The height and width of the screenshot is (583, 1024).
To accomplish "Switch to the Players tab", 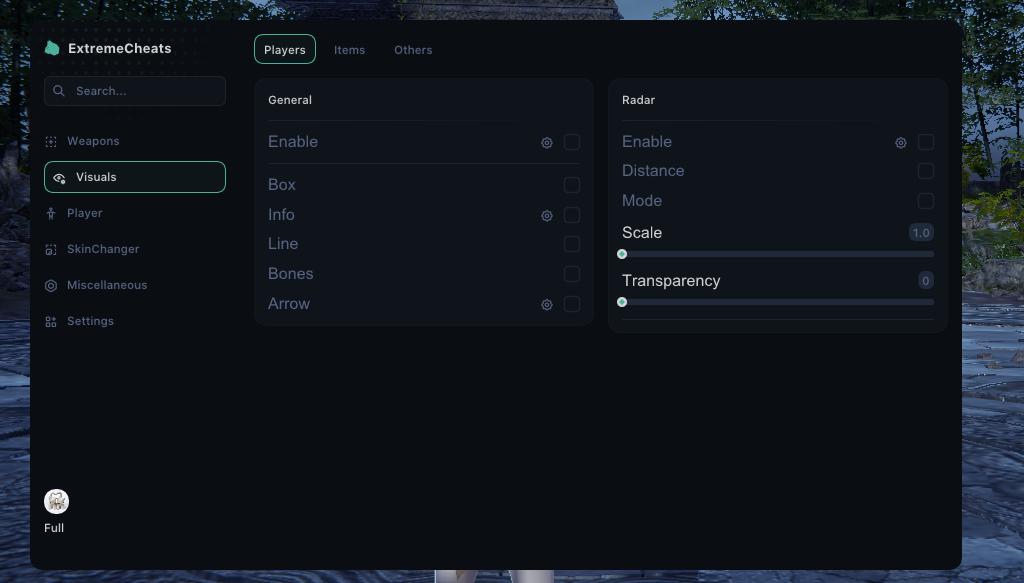I will point(285,50).
